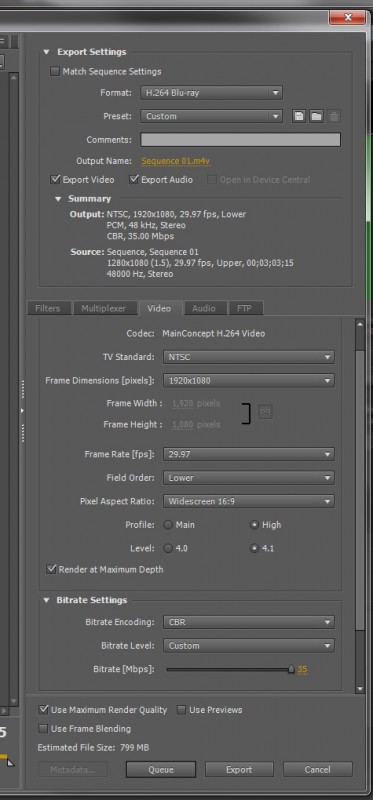Open the TV Standard dropdown
The image size is (373, 800).
248,357
